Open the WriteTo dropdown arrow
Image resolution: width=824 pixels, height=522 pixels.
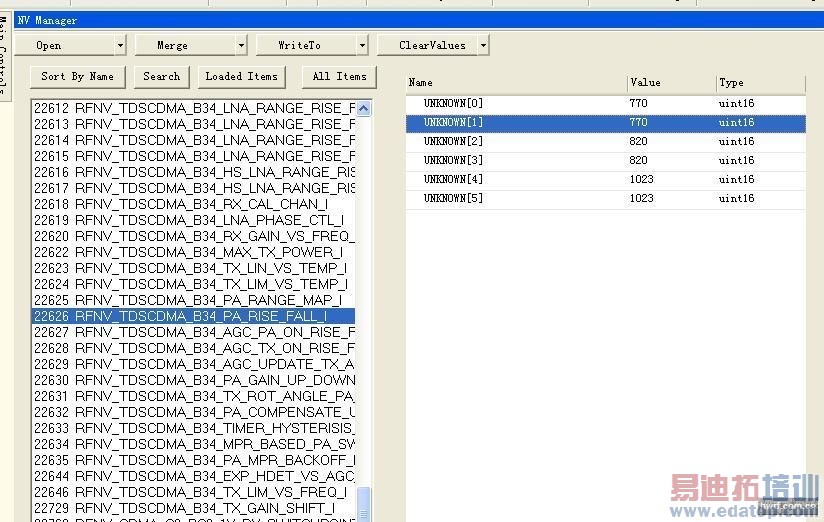pyautogui.click(x=362, y=45)
